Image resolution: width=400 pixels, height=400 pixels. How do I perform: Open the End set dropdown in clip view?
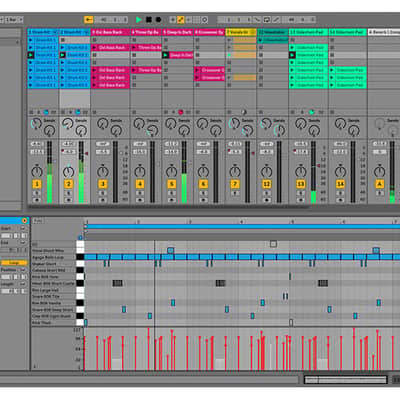pyautogui.click(x=23, y=243)
